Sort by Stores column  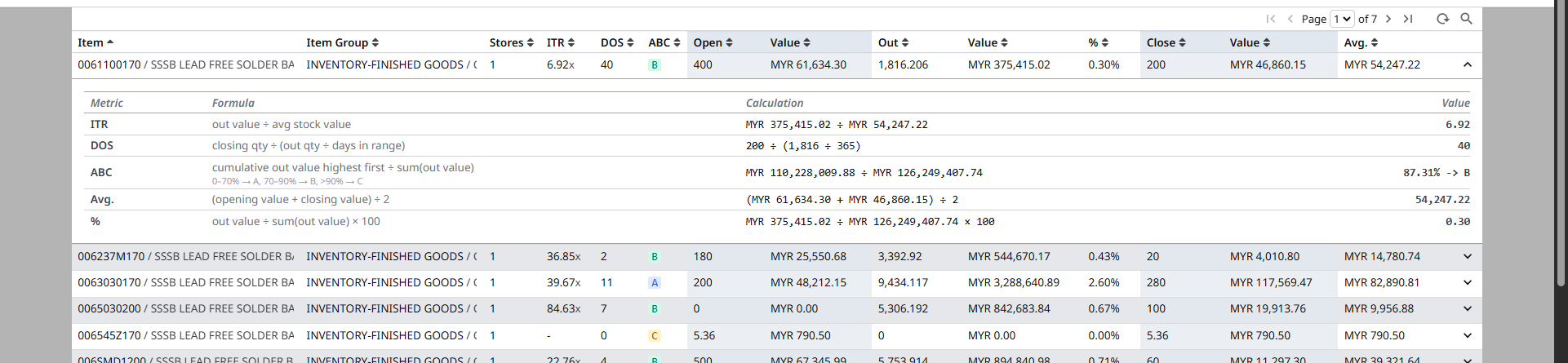(512, 42)
